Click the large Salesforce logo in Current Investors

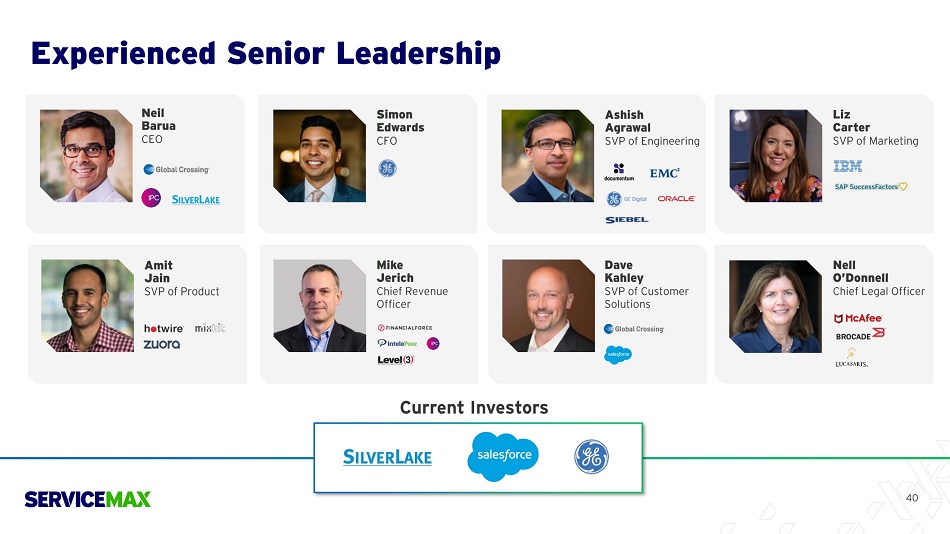click(x=503, y=456)
